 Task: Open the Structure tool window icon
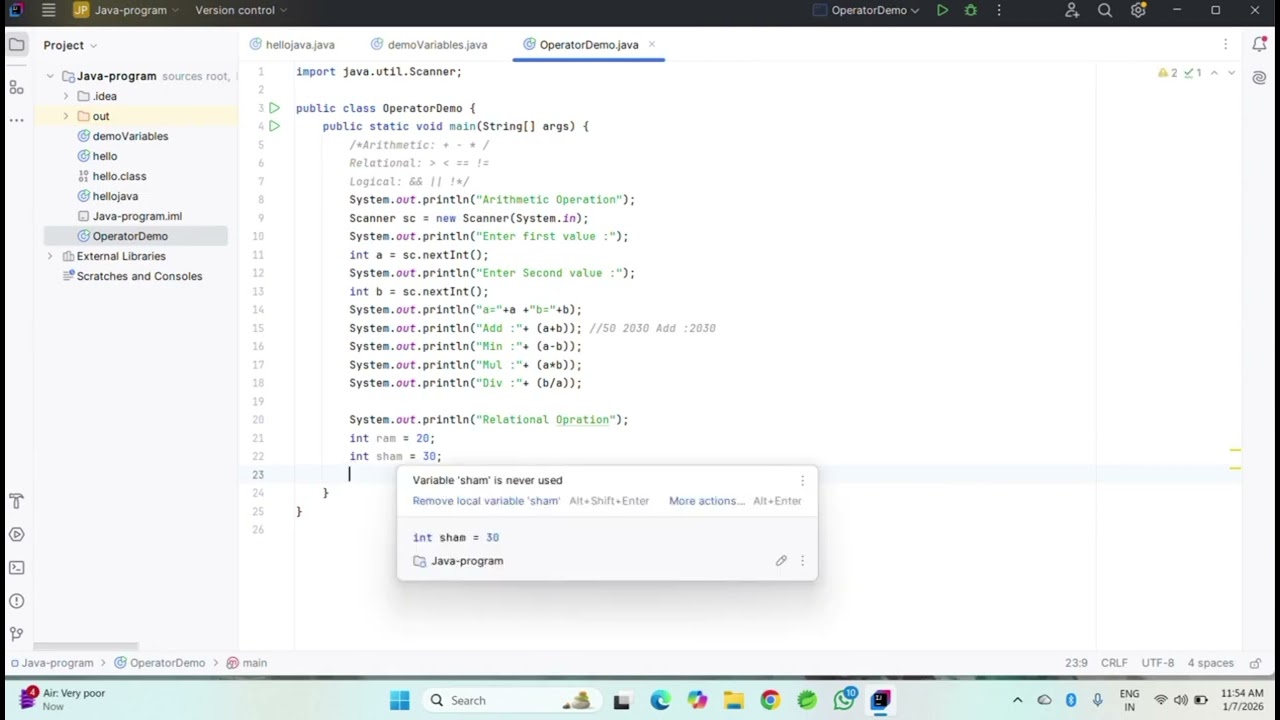coord(16,88)
